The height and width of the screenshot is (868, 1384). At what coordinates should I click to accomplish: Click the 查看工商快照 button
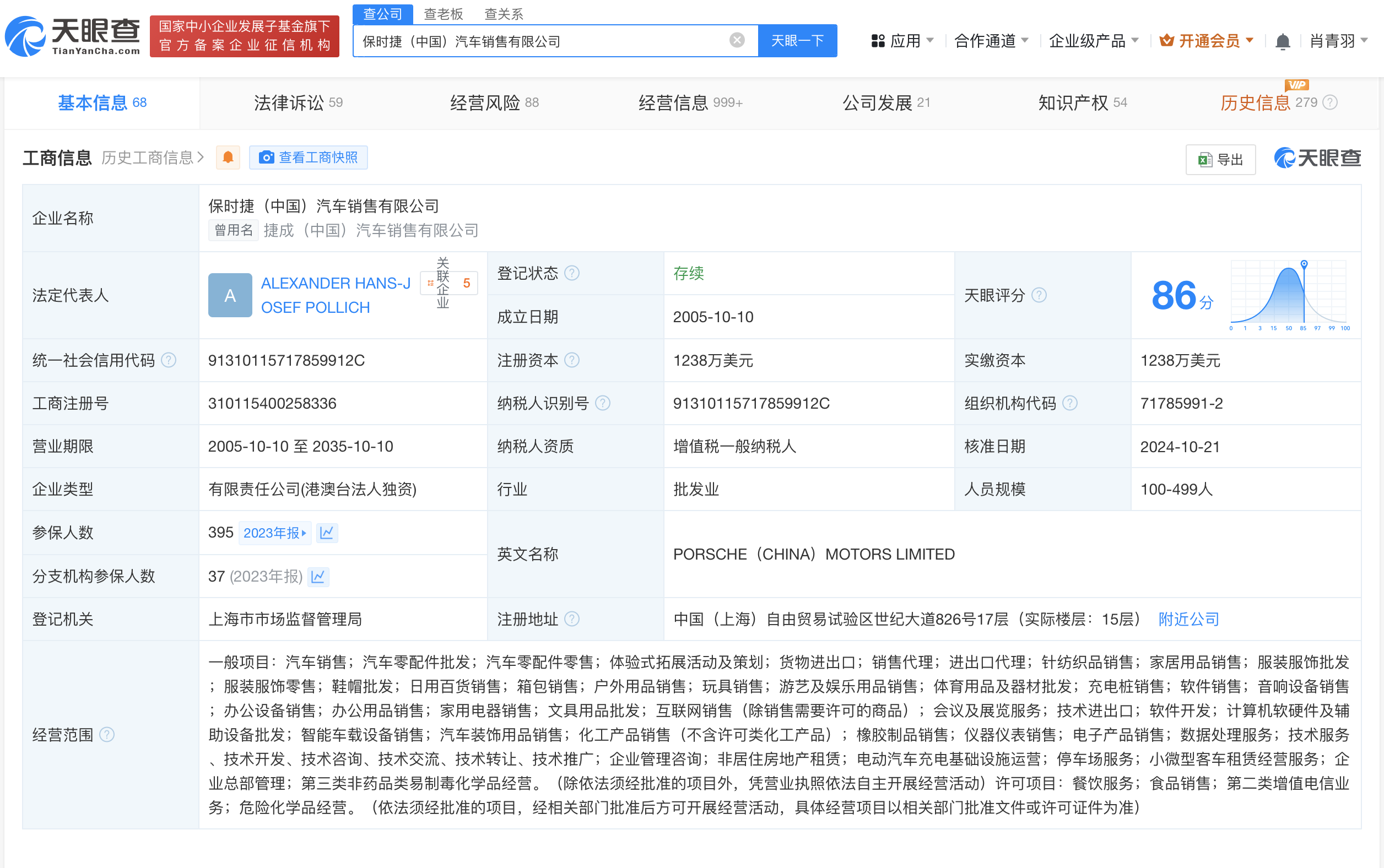[x=309, y=158]
